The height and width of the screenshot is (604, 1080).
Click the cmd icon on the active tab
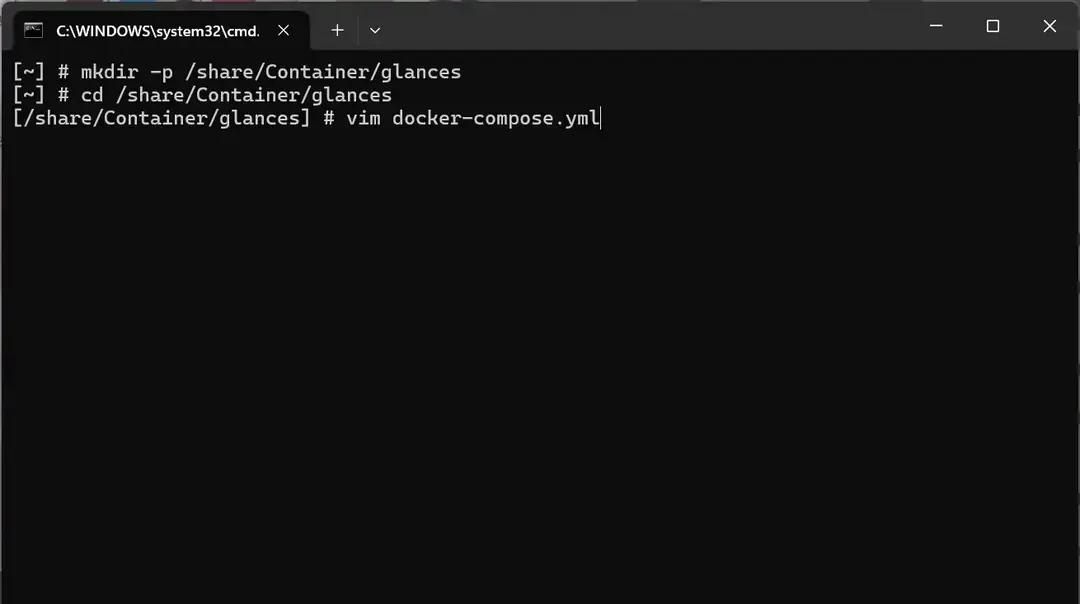tap(34, 30)
